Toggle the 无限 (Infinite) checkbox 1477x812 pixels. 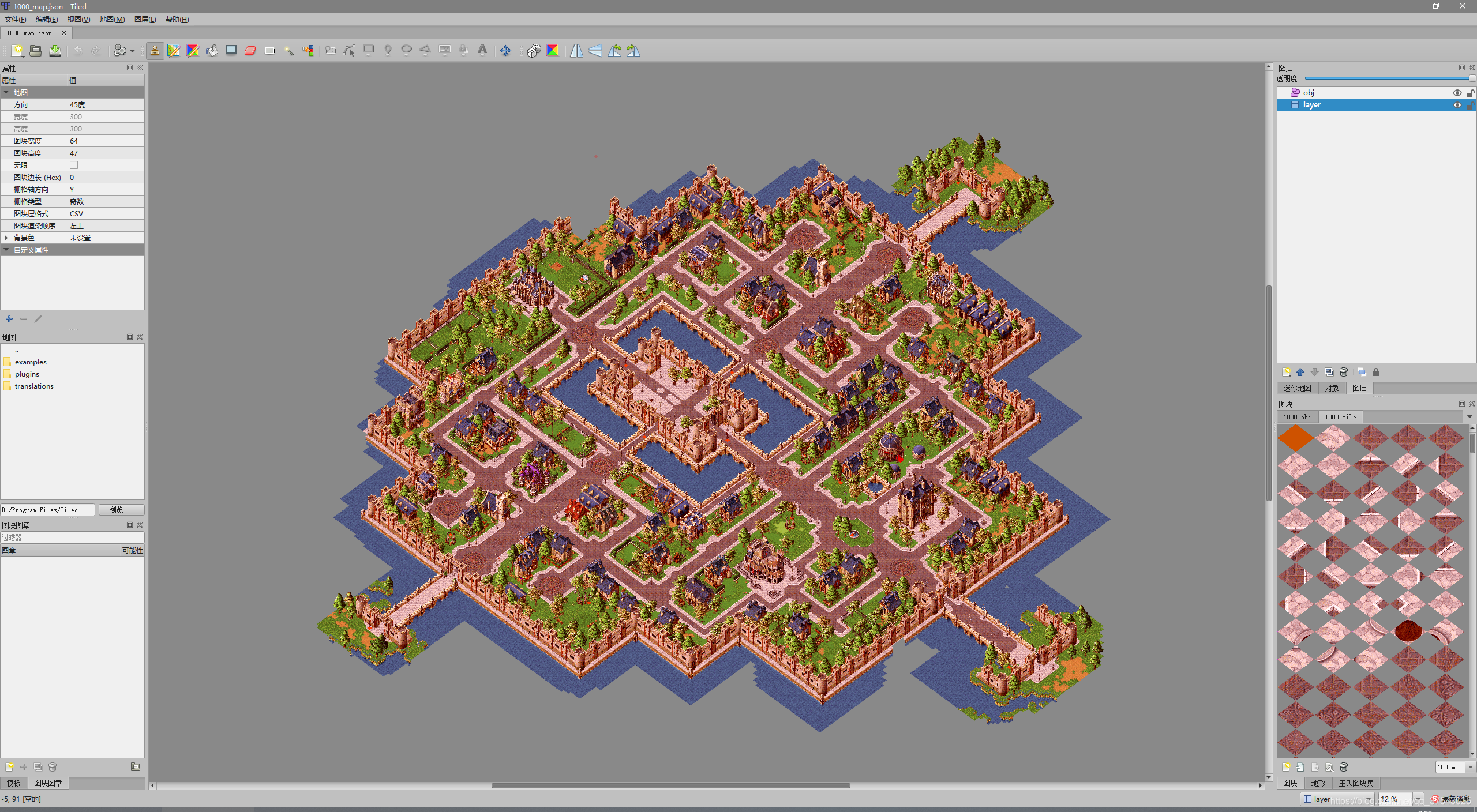[x=74, y=166]
